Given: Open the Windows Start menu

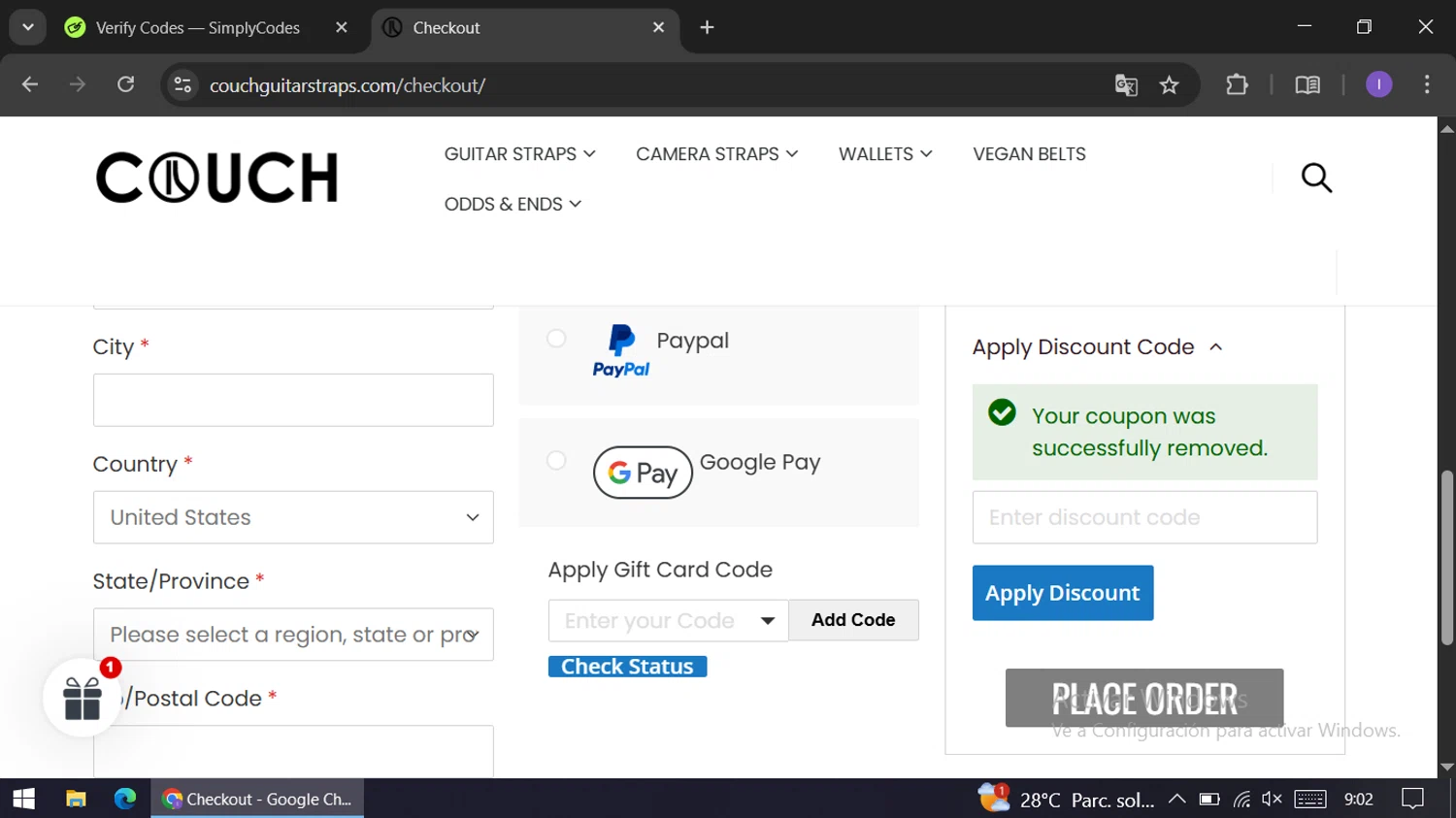Looking at the screenshot, I should (x=24, y=799).
